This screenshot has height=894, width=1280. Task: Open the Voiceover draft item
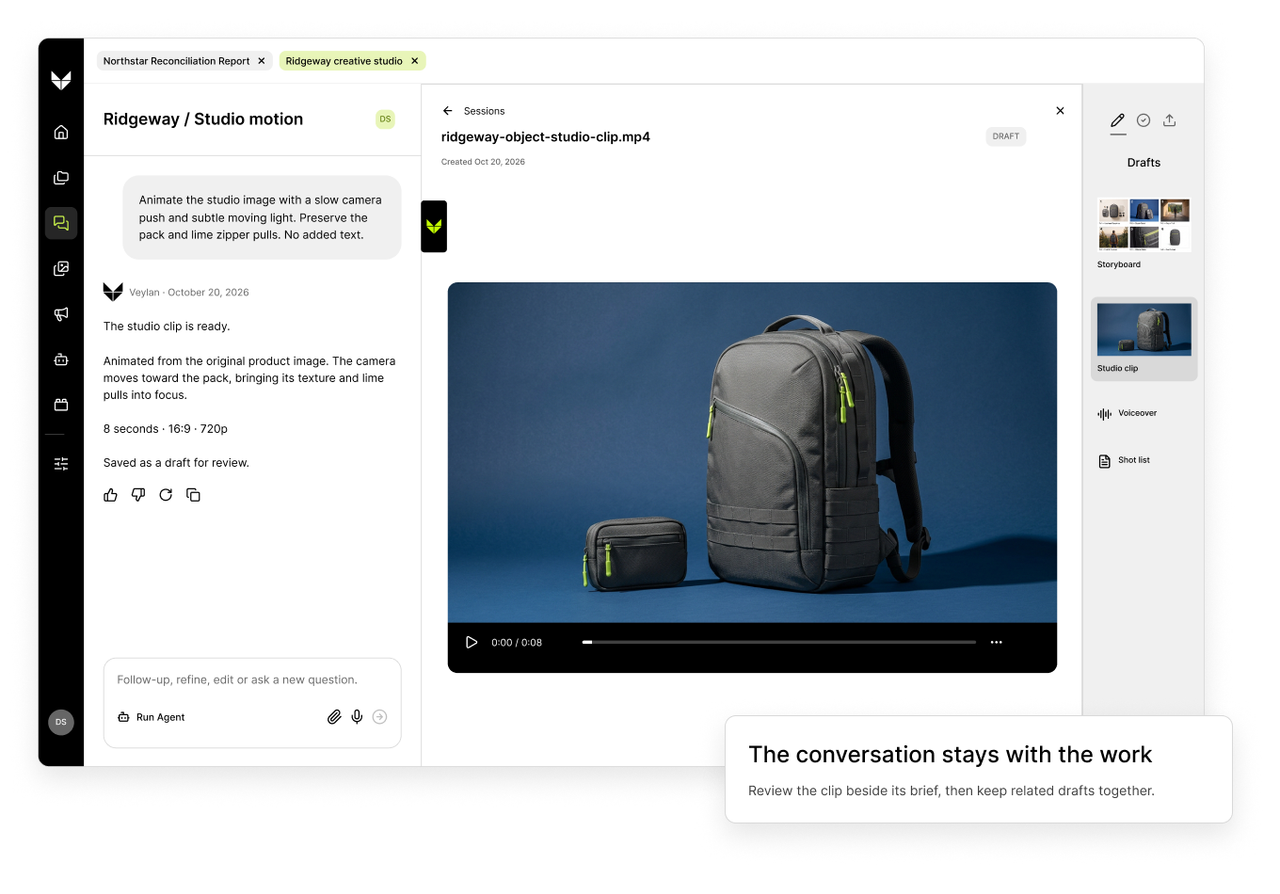click(1127, 413)
